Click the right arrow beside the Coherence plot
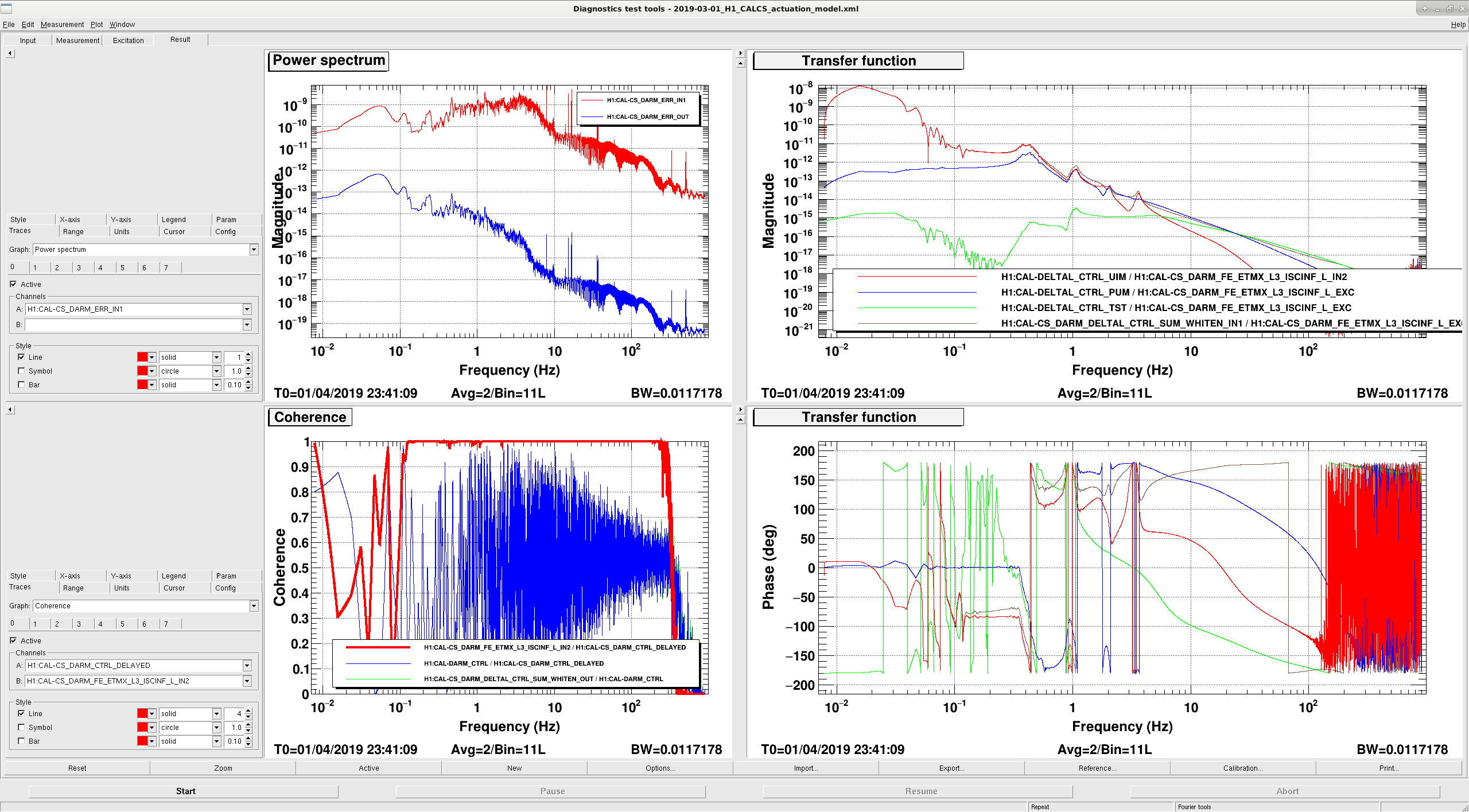The width and height of the screenshot is (1469, 812). coord(740,410)
